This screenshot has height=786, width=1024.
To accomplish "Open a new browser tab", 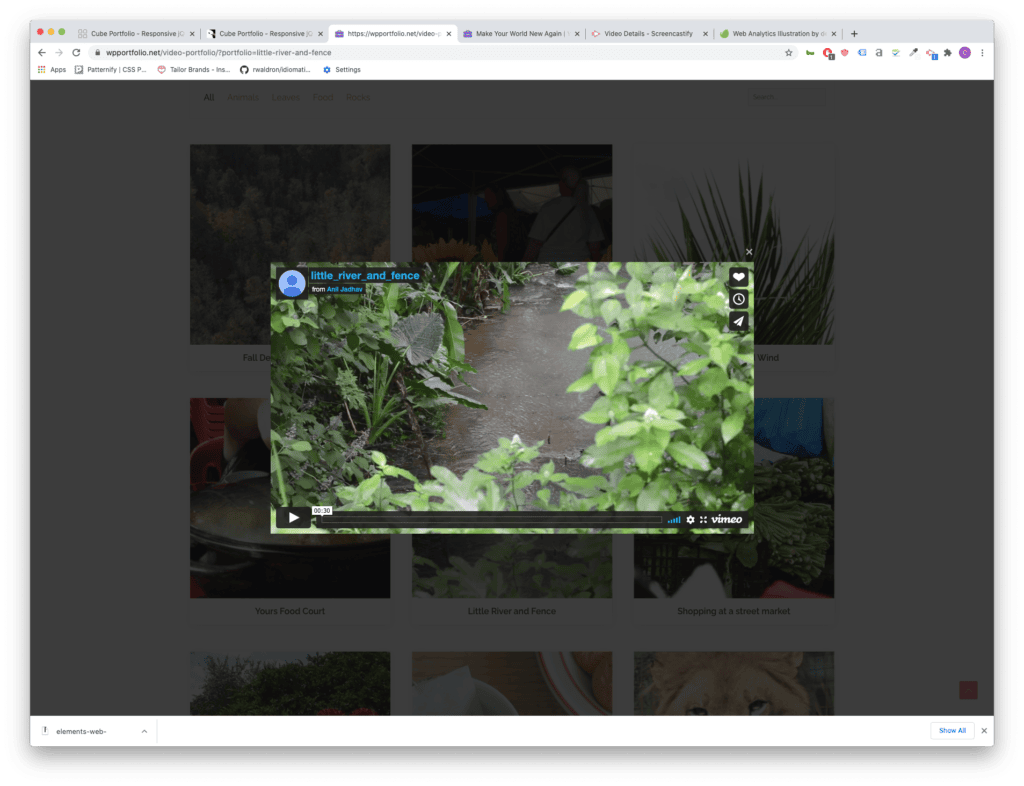I will (x=854, y=33).
